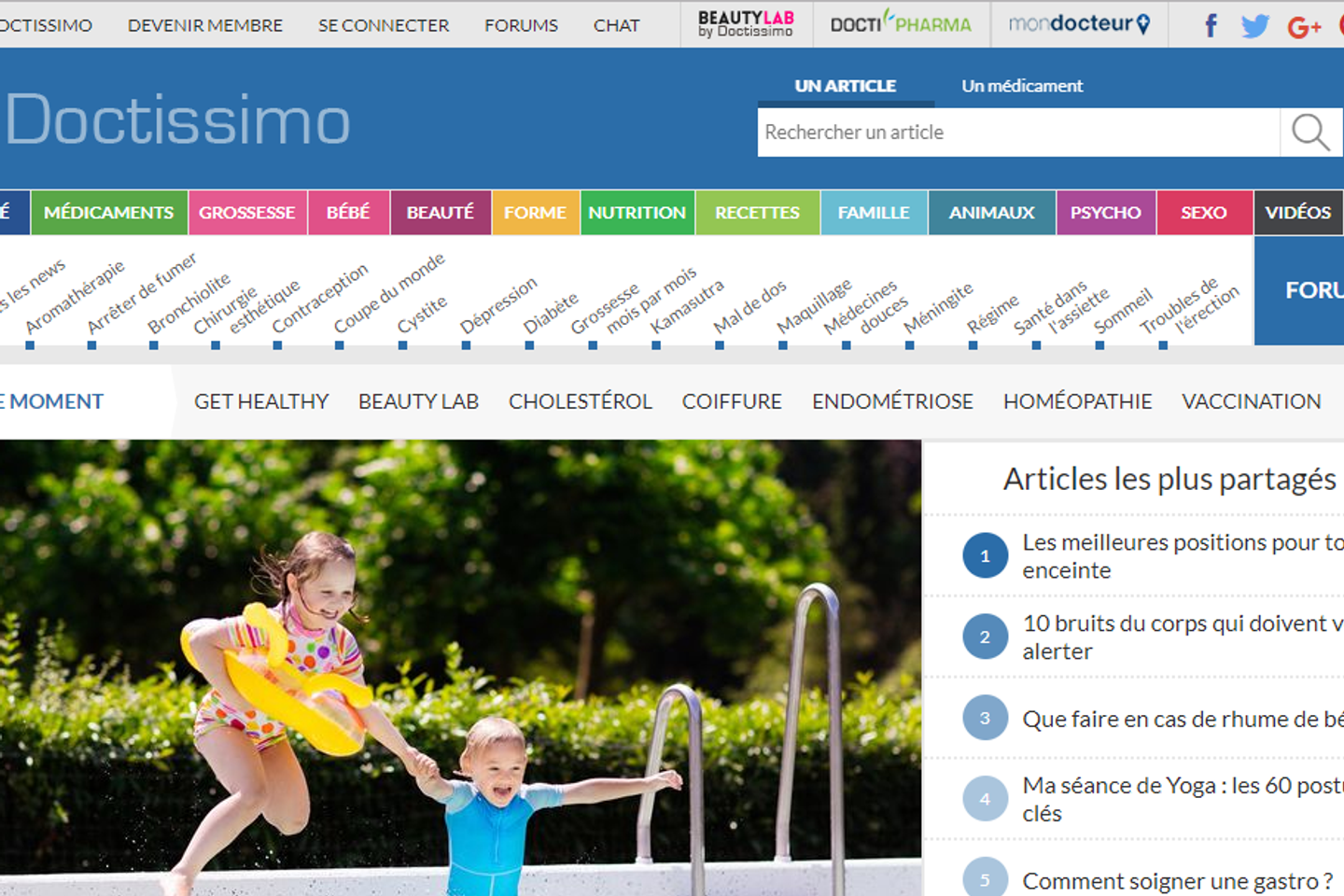
Task: Click the Doctissimo site logo
Action: (177, 120)
